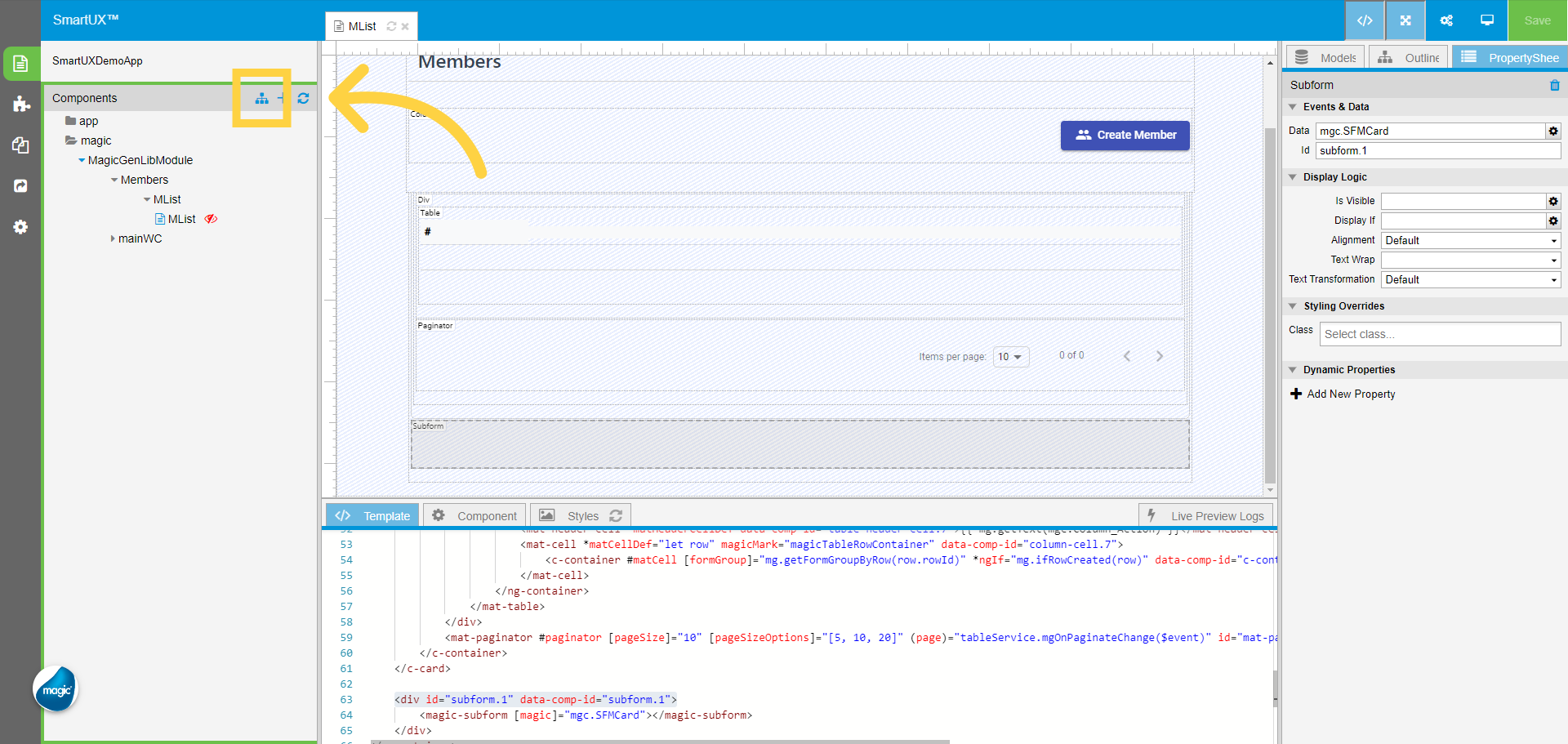Click the Create Member button
Screen dimensions: 1568x744
[x=1125, y=135]
